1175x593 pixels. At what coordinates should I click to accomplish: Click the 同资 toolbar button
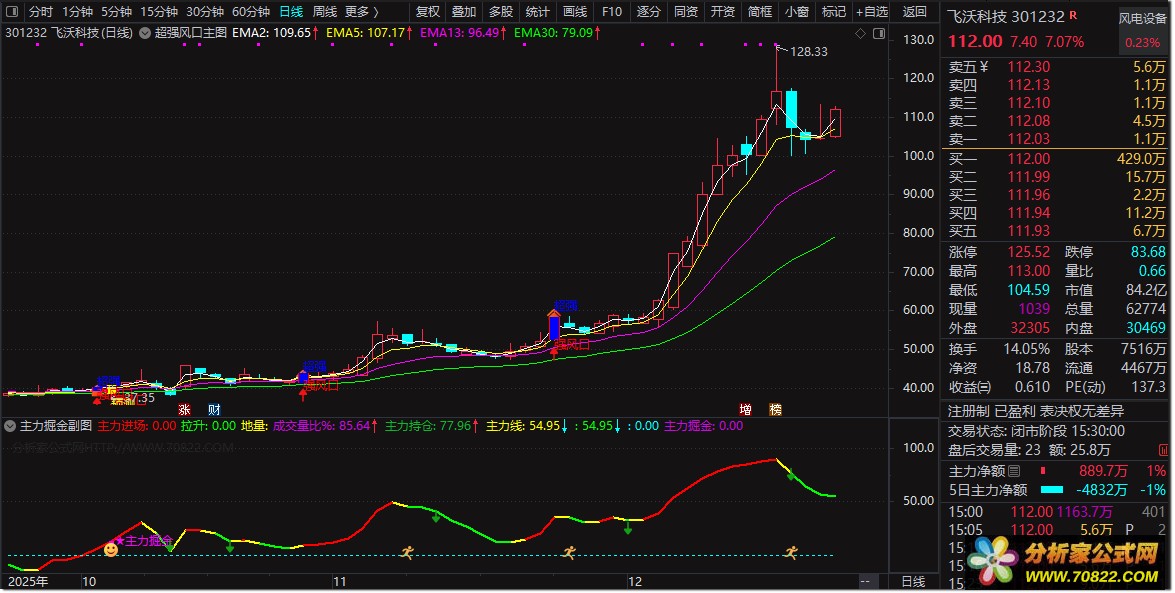686,11
